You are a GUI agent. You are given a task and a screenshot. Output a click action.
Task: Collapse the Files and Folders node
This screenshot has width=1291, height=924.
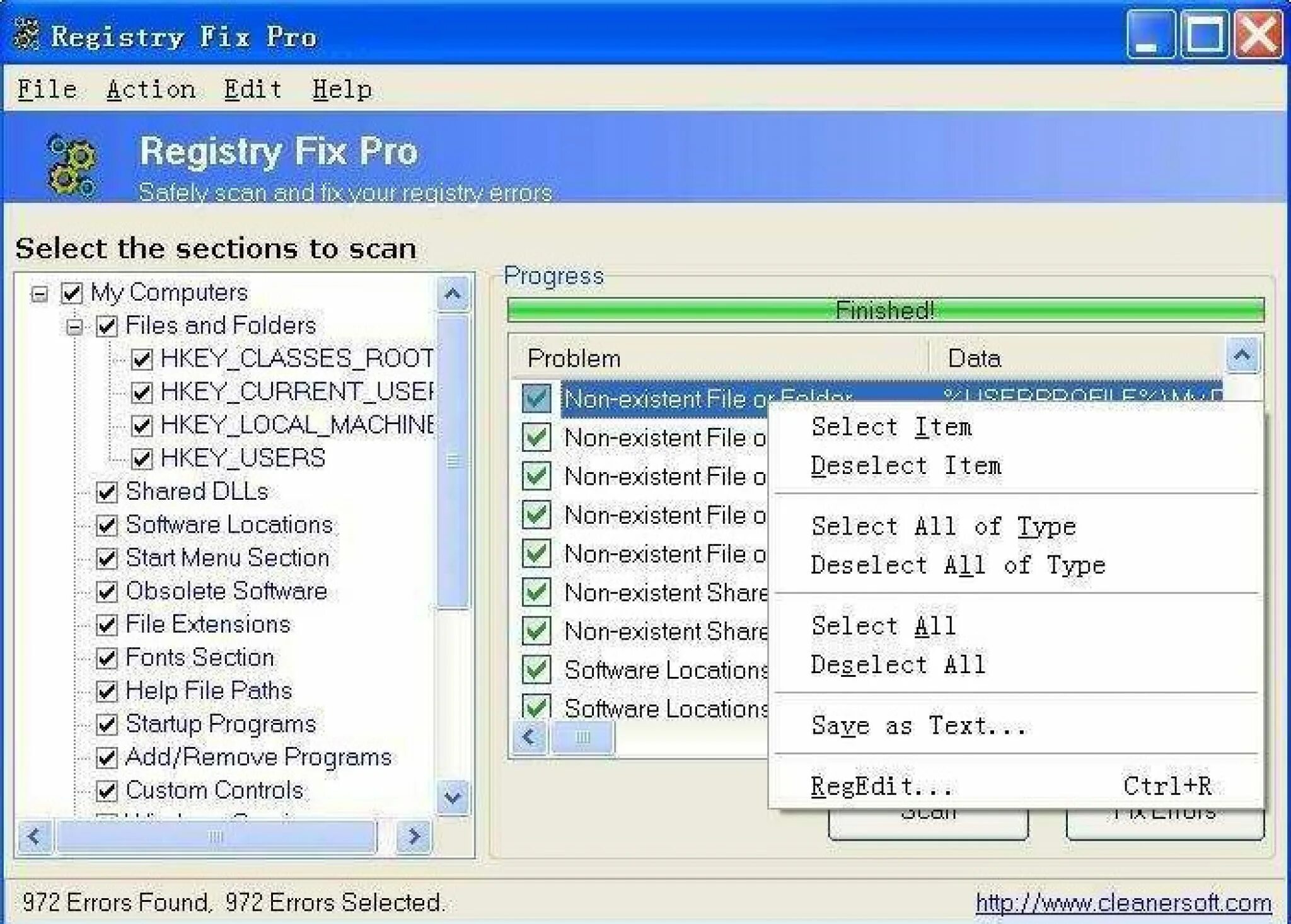pos(74,326)
